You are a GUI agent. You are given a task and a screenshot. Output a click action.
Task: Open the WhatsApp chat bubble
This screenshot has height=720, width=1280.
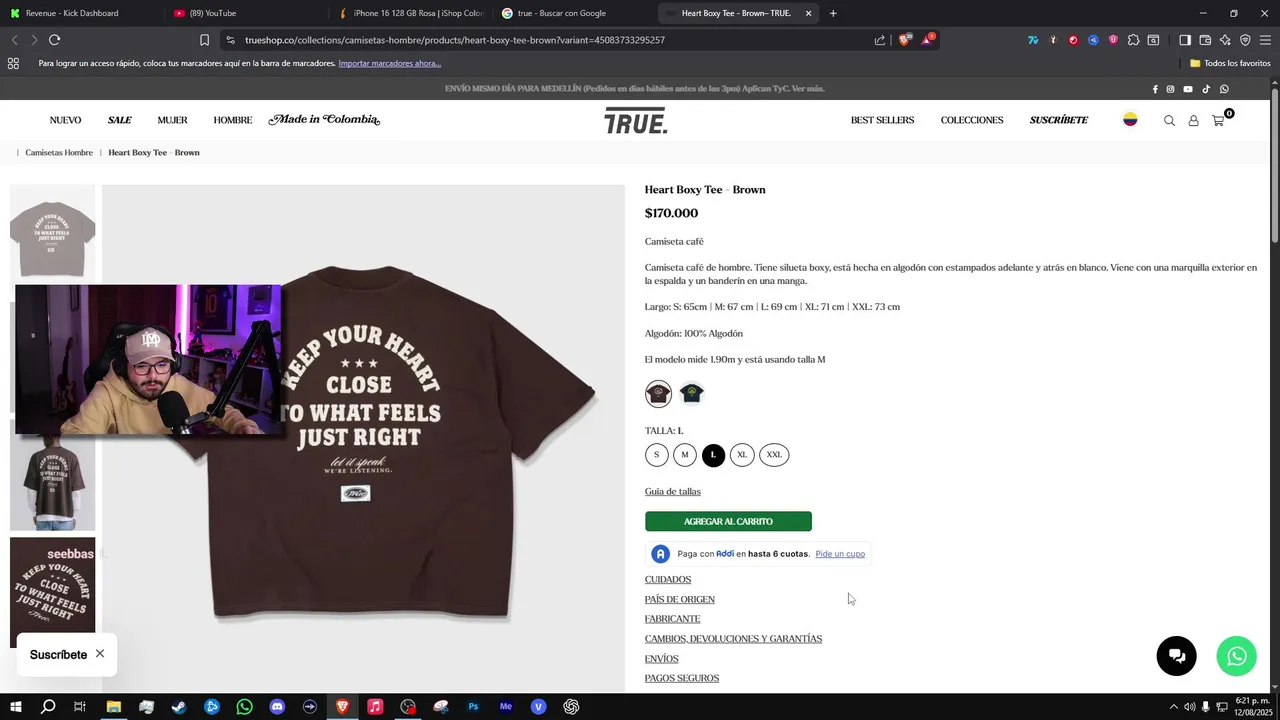(1237, 656)
